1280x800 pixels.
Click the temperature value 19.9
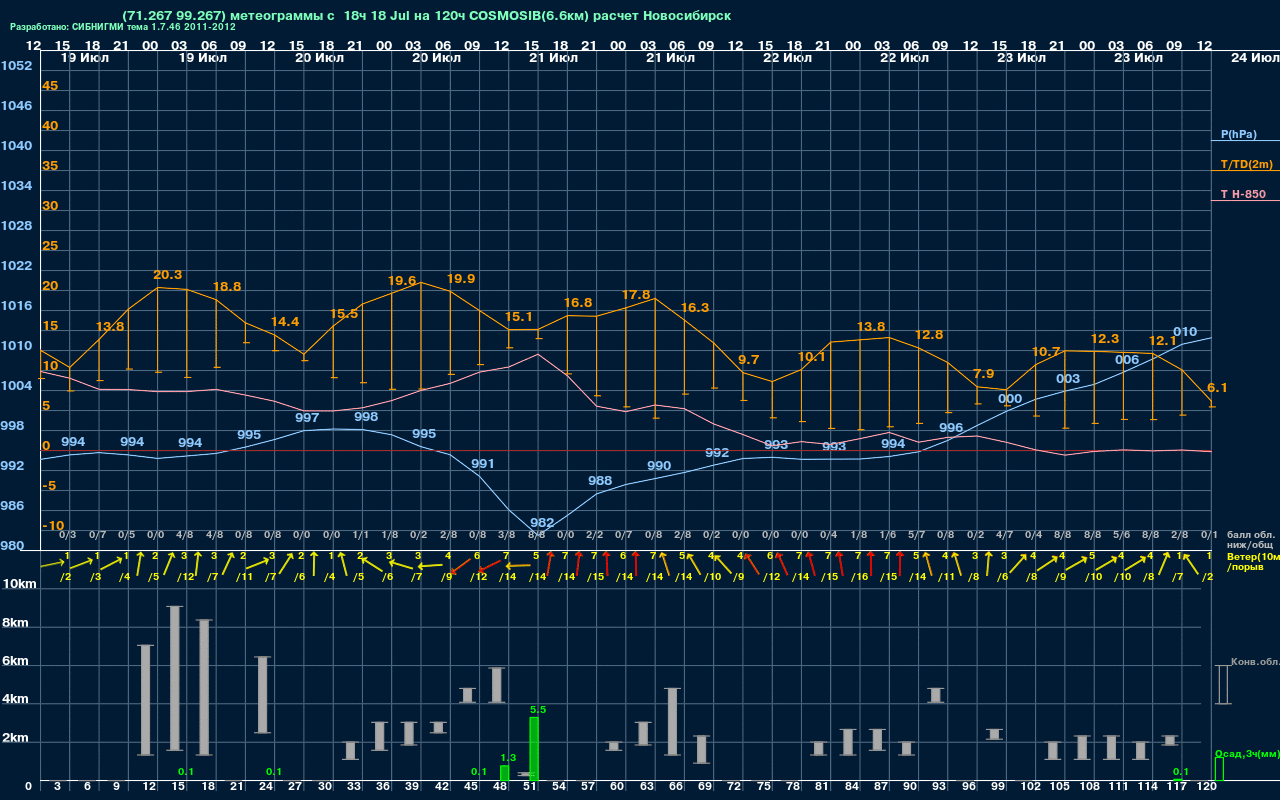[461, 279]
